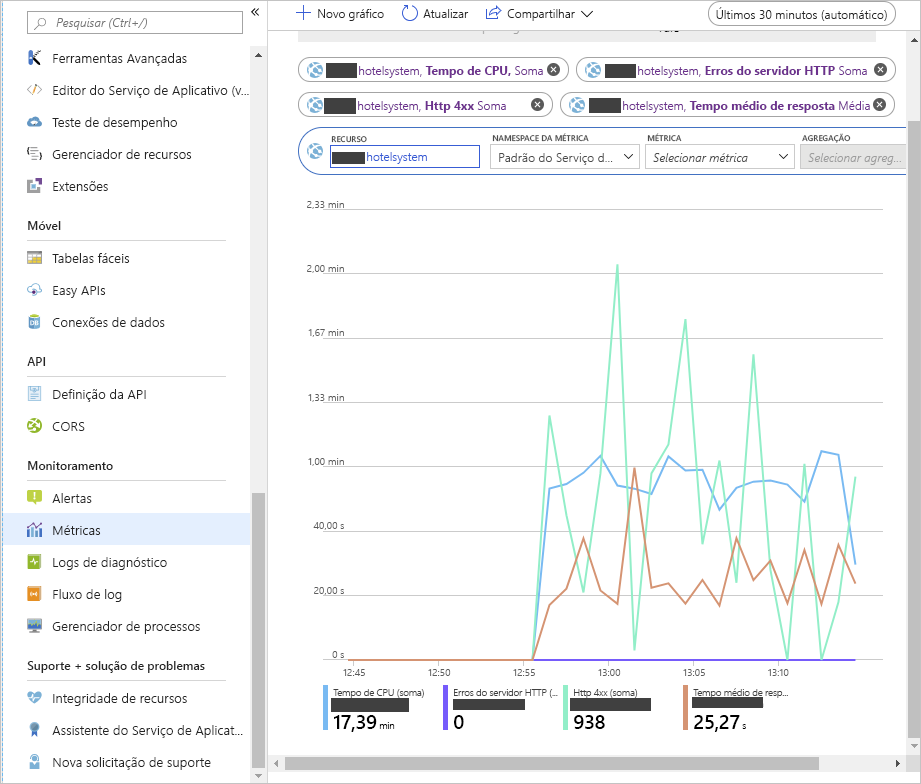Click the horizontal scrollbar thumb below the chart

[552, 763]
